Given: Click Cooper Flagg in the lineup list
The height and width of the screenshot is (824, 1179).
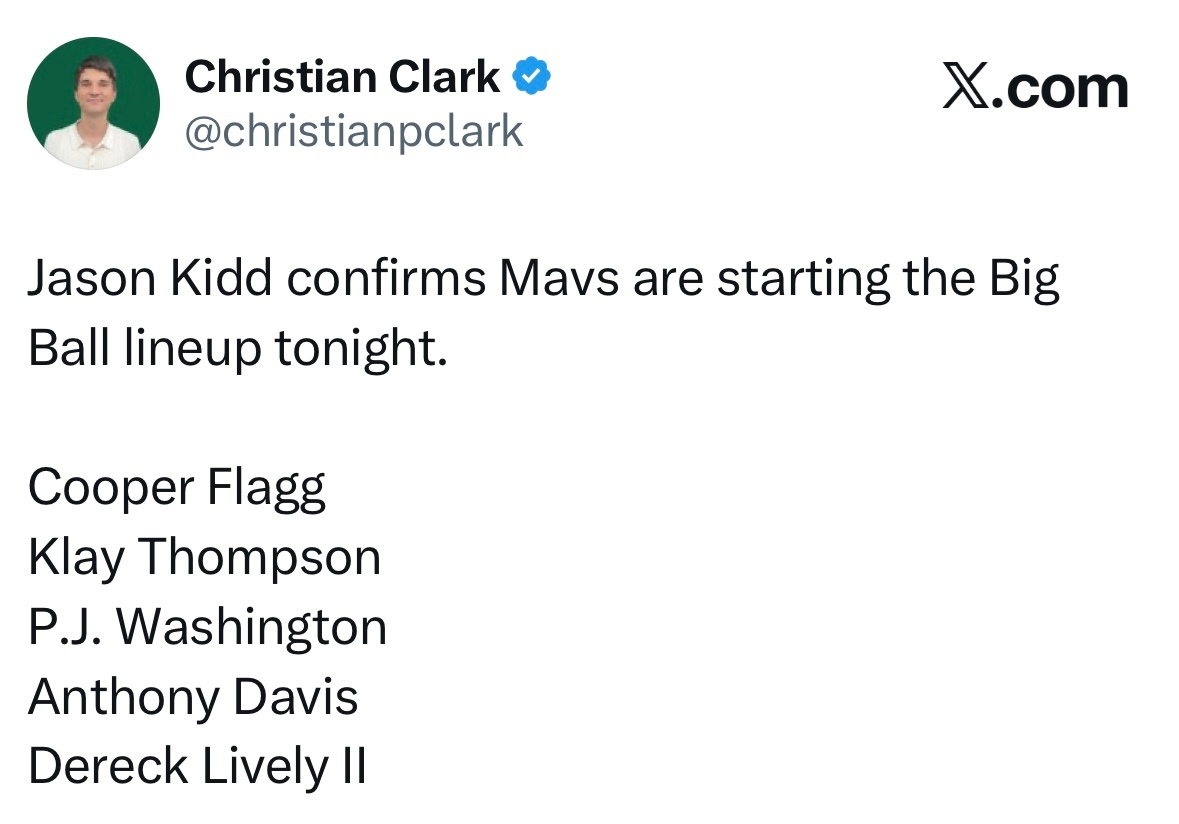Looking at the screenshot, I should click(177, 489).
